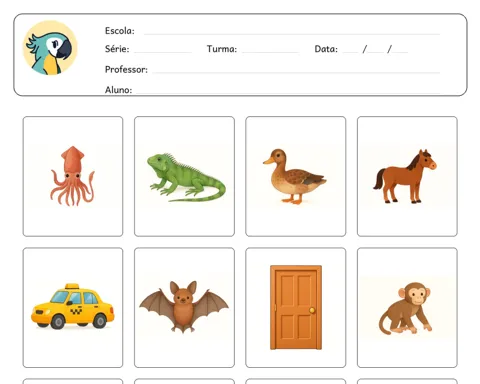
Task: Click the 'Série:' label
Action: [x=117, y=49]
